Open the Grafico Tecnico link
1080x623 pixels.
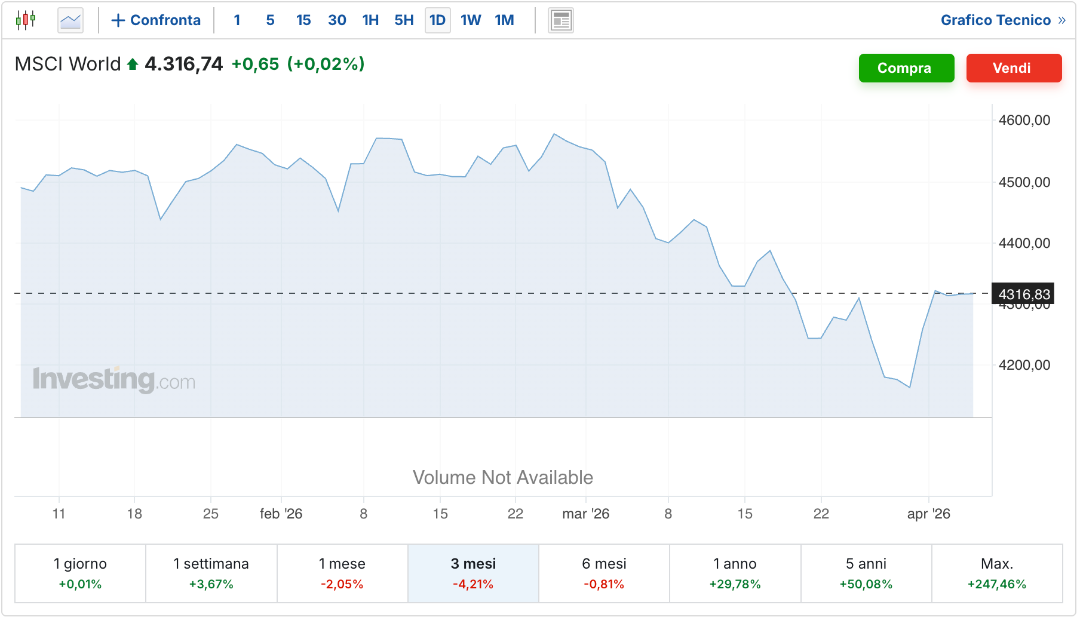tap(995, 20)
